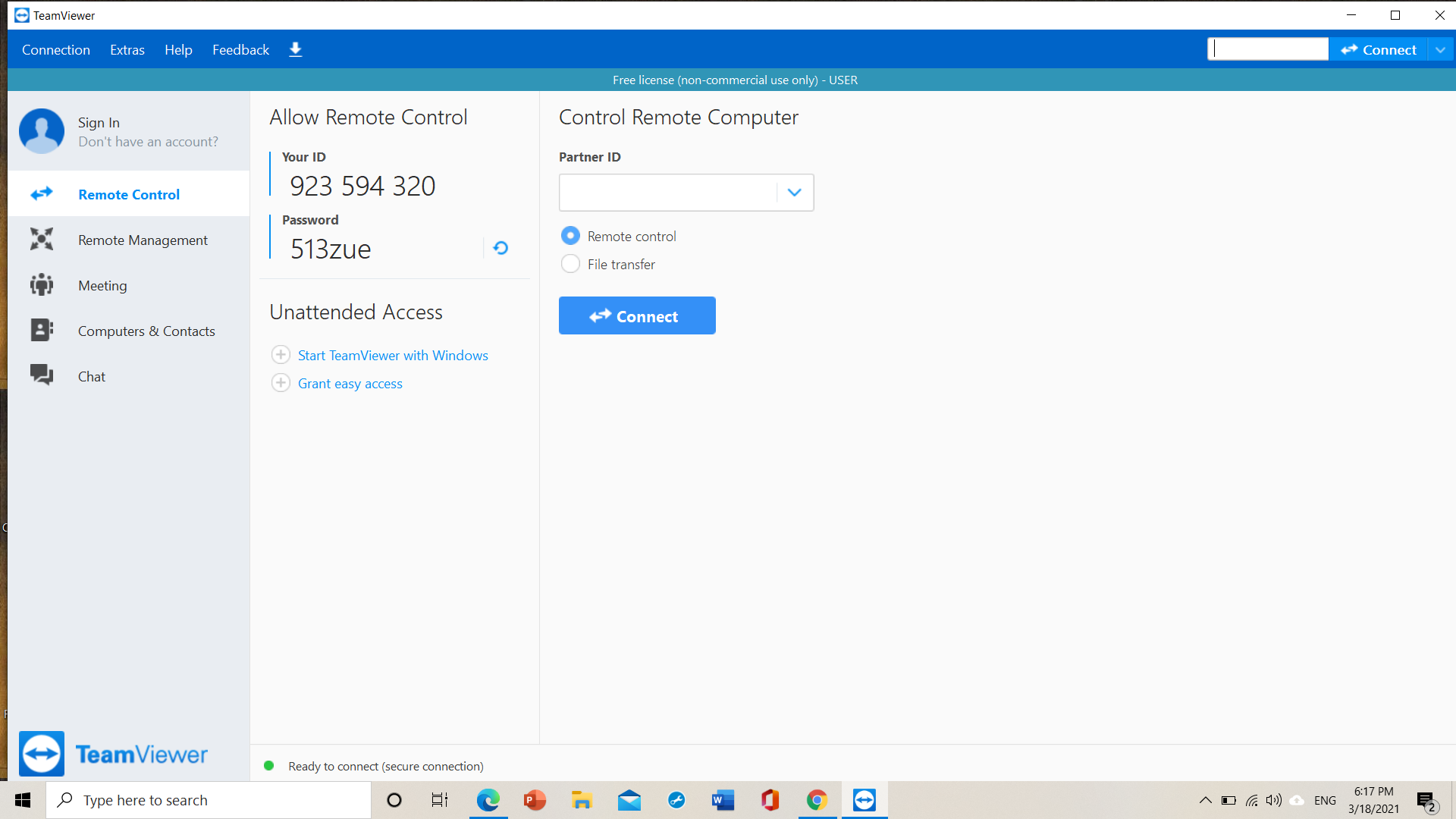Click the TeamViewer taskbar icon

(x=864, y=800)
